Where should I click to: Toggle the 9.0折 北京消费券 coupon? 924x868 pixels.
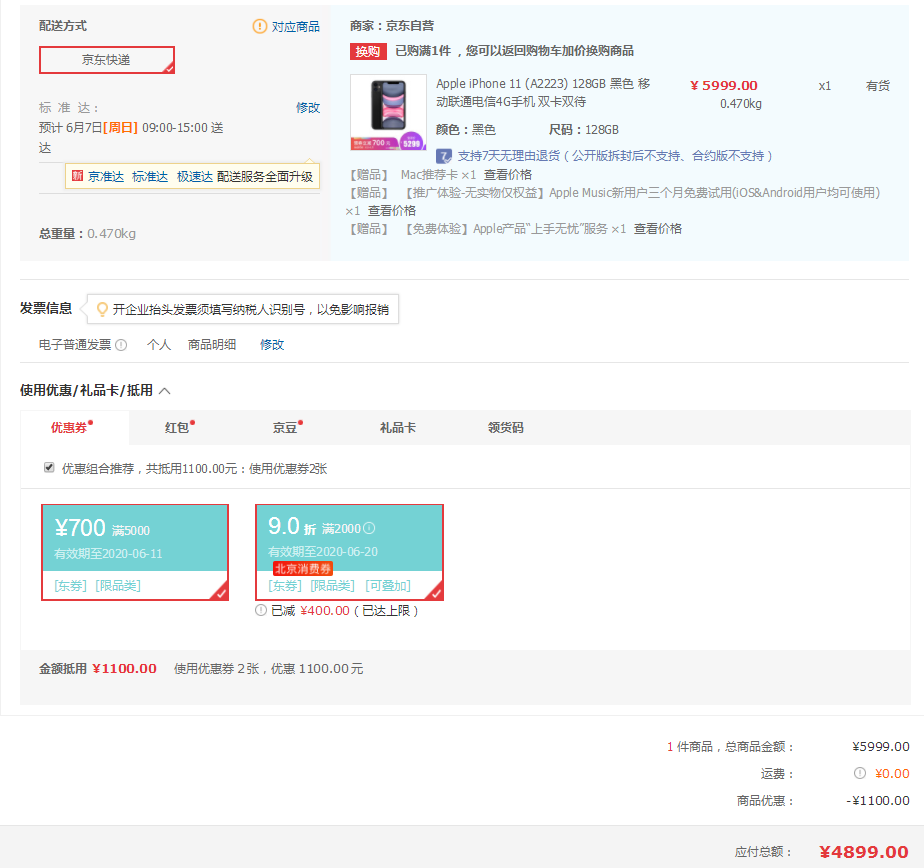point(349,552)
